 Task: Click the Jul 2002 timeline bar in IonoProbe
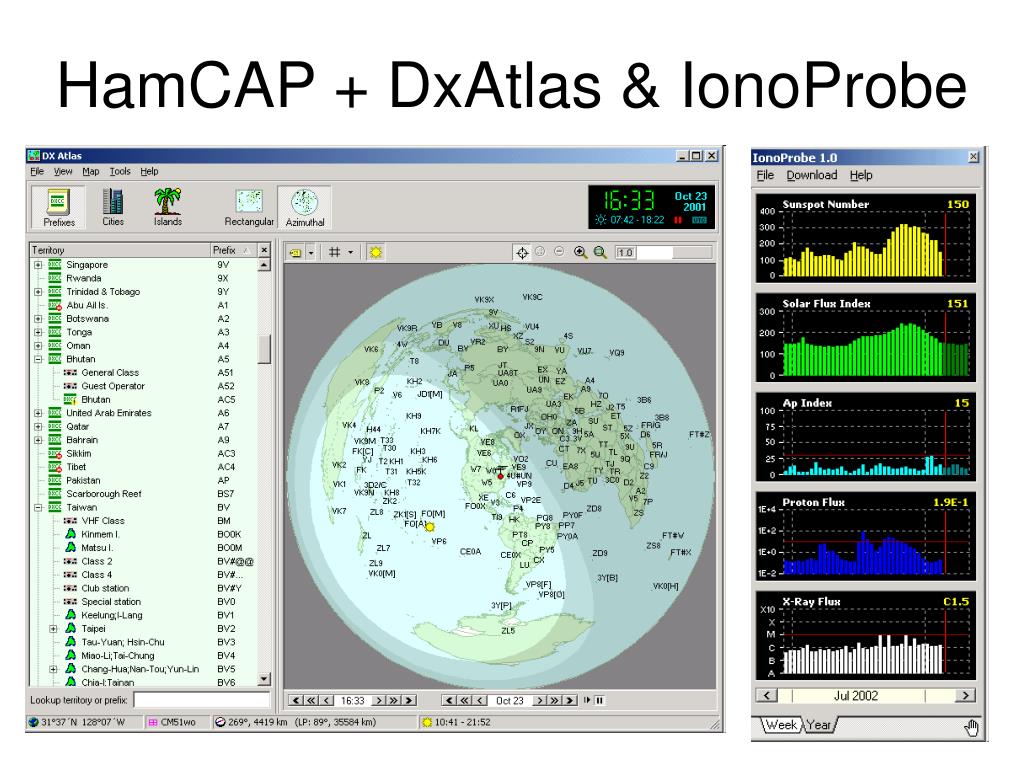865,696
